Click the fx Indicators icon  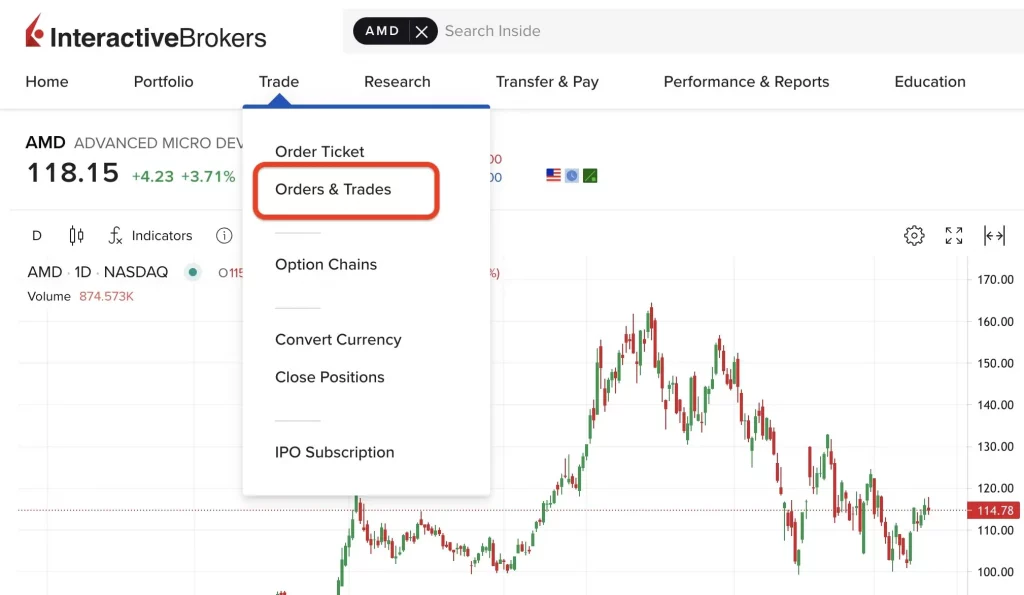click(116, 236)
